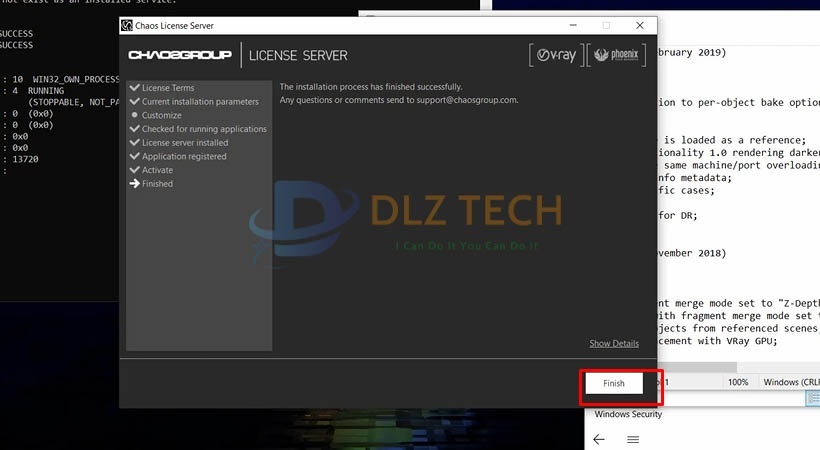820x450 pixels.
Task: Minimize the Chaos License Server window
Action: point(573,25)
